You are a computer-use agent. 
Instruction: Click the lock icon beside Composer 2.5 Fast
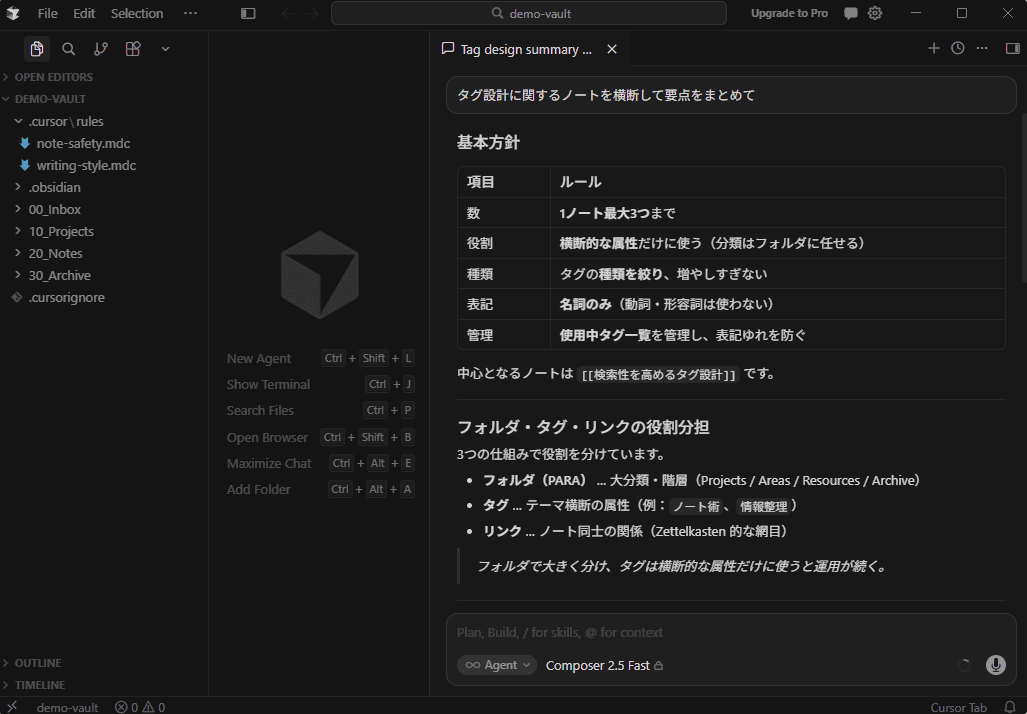point(659,666)
